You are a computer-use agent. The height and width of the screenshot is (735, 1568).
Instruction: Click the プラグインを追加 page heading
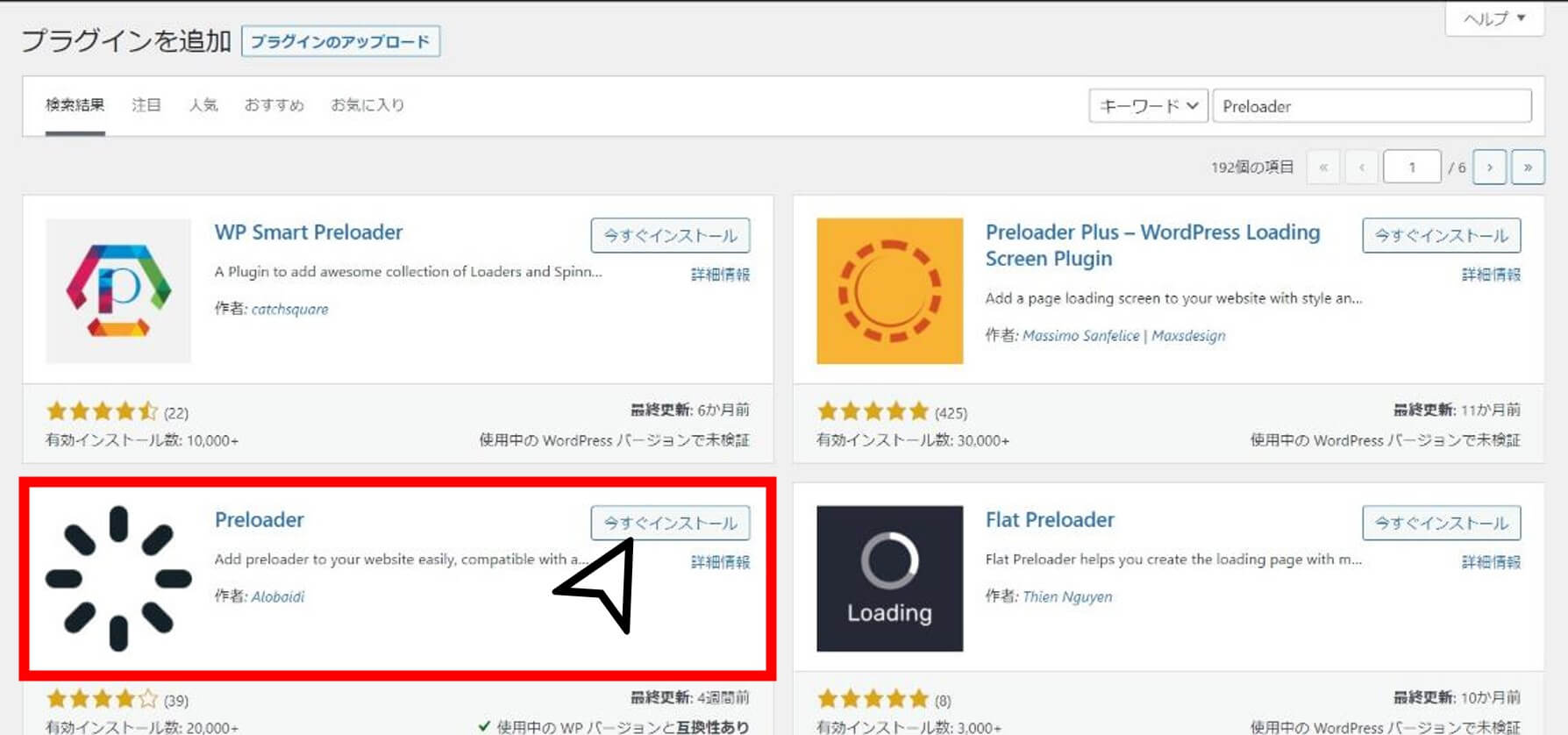(x=126, y=40)
